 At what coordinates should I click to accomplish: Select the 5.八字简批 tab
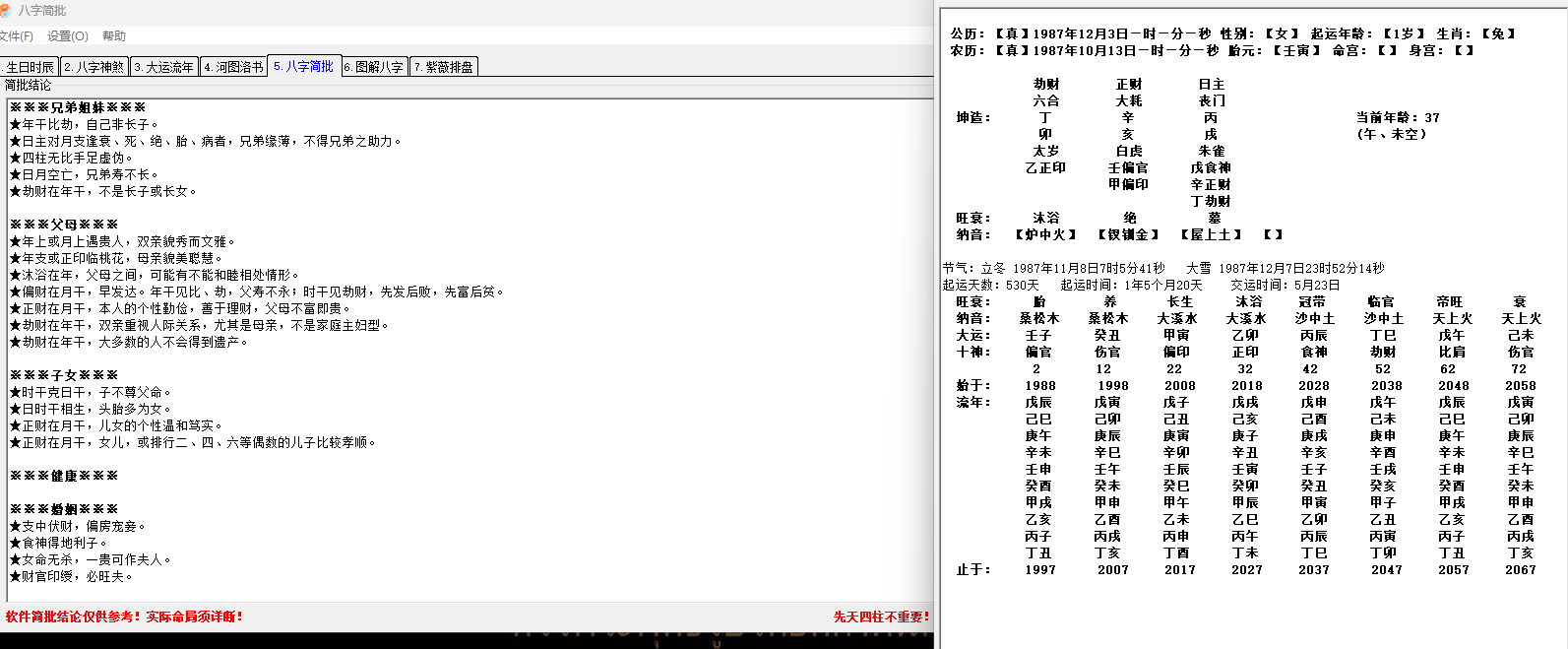(x=304, y=66)
